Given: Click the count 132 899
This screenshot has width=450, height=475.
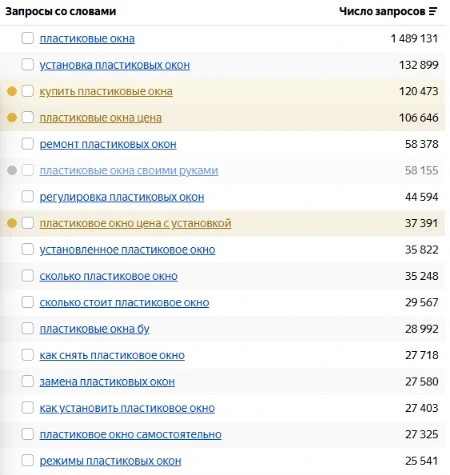Looking at the screenshot, I should tap(419, 65).
